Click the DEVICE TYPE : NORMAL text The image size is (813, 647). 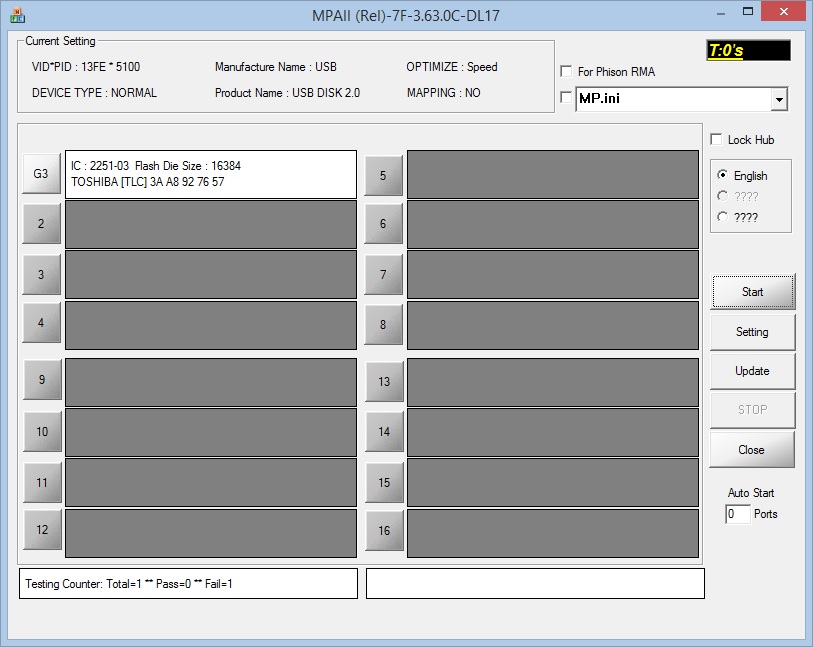pos(94,93)
